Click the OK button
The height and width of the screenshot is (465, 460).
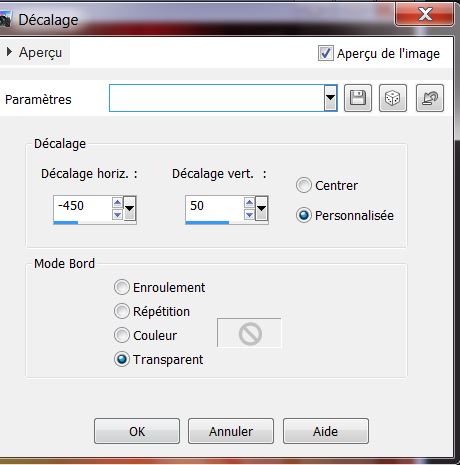[x=137, y=431]
